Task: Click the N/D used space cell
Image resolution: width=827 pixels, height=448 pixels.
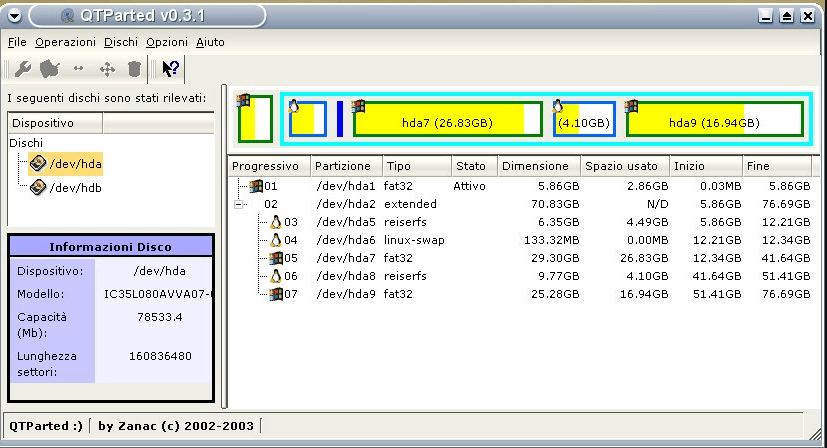Action: pos(657,204)
